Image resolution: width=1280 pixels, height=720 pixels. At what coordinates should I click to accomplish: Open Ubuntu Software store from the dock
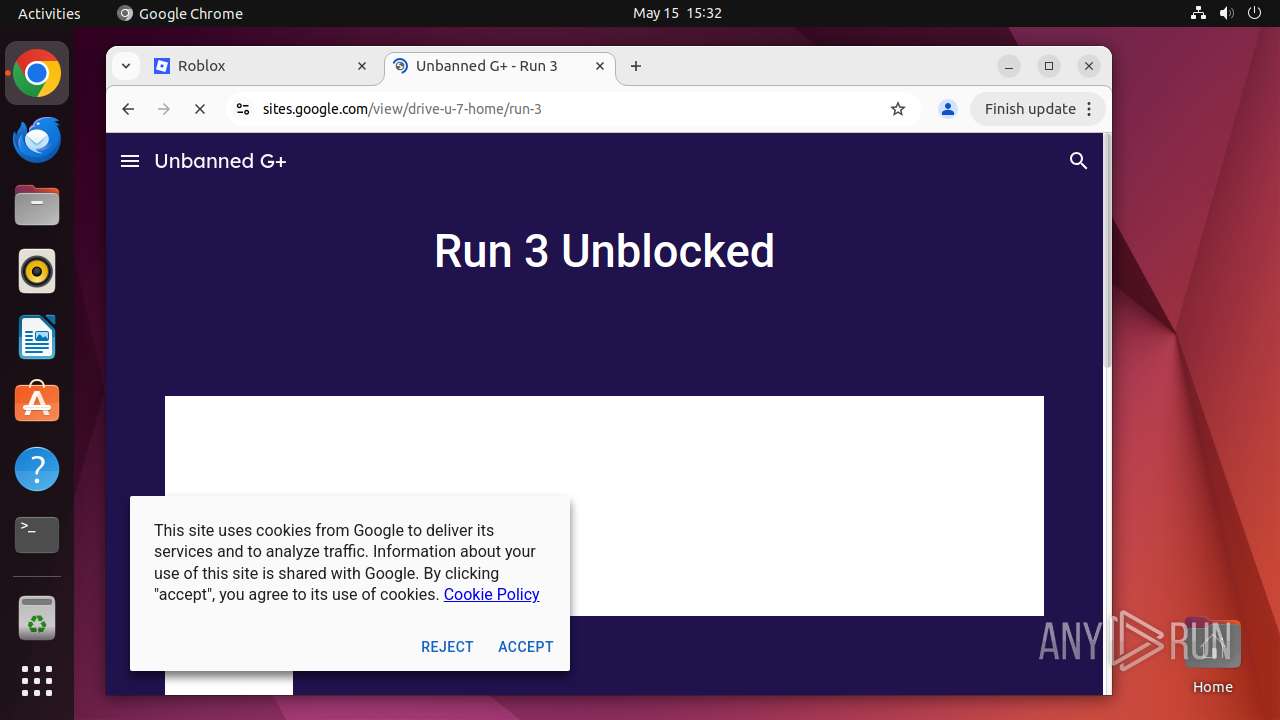(37, 403)
